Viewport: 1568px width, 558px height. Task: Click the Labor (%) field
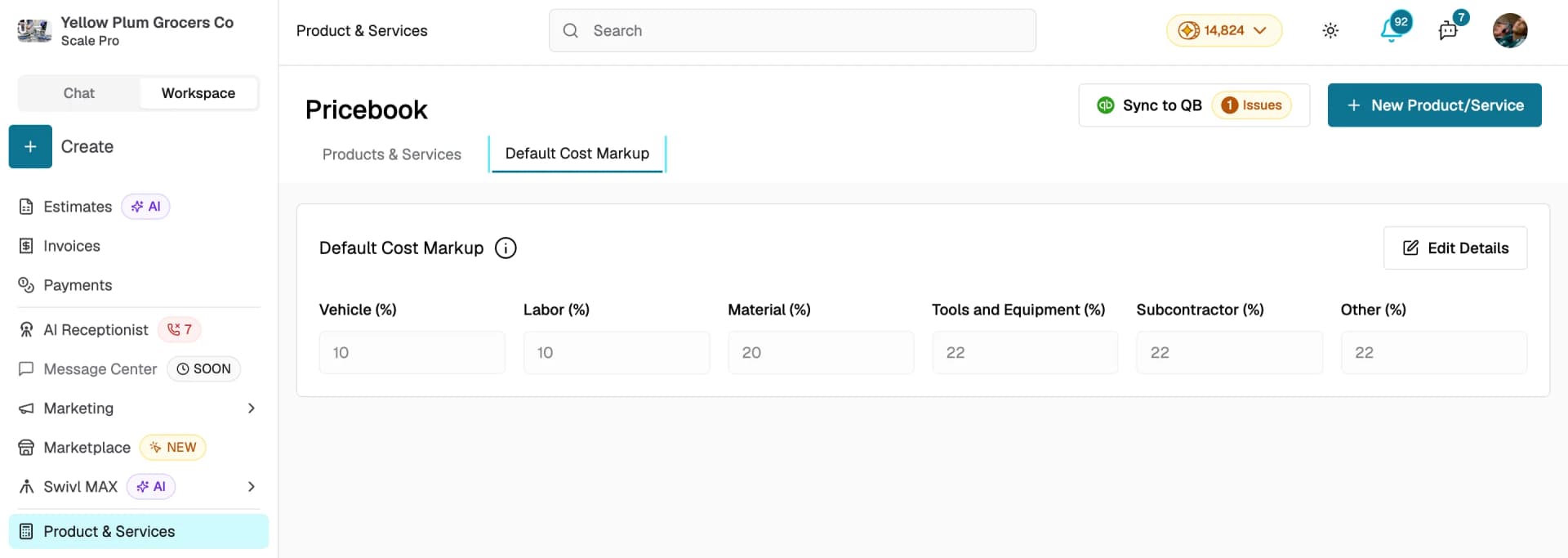617,353
